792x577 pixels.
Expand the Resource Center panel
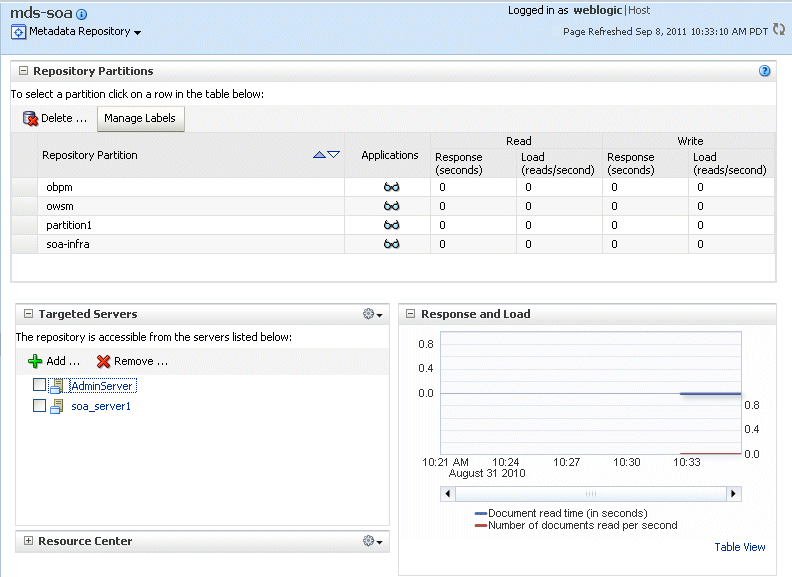27,541
